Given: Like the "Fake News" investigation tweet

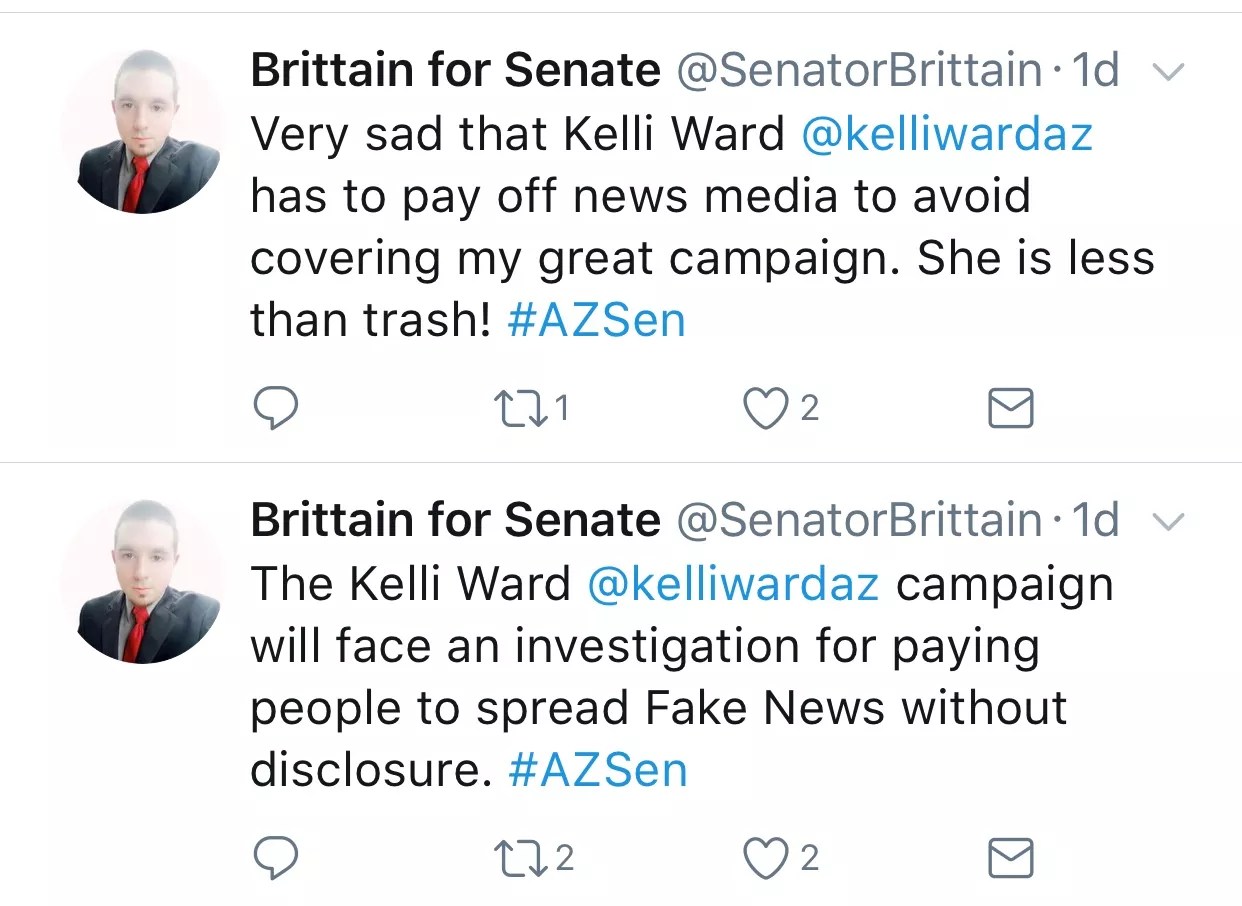Looking at the screenshot, I should tap(766, 858).
